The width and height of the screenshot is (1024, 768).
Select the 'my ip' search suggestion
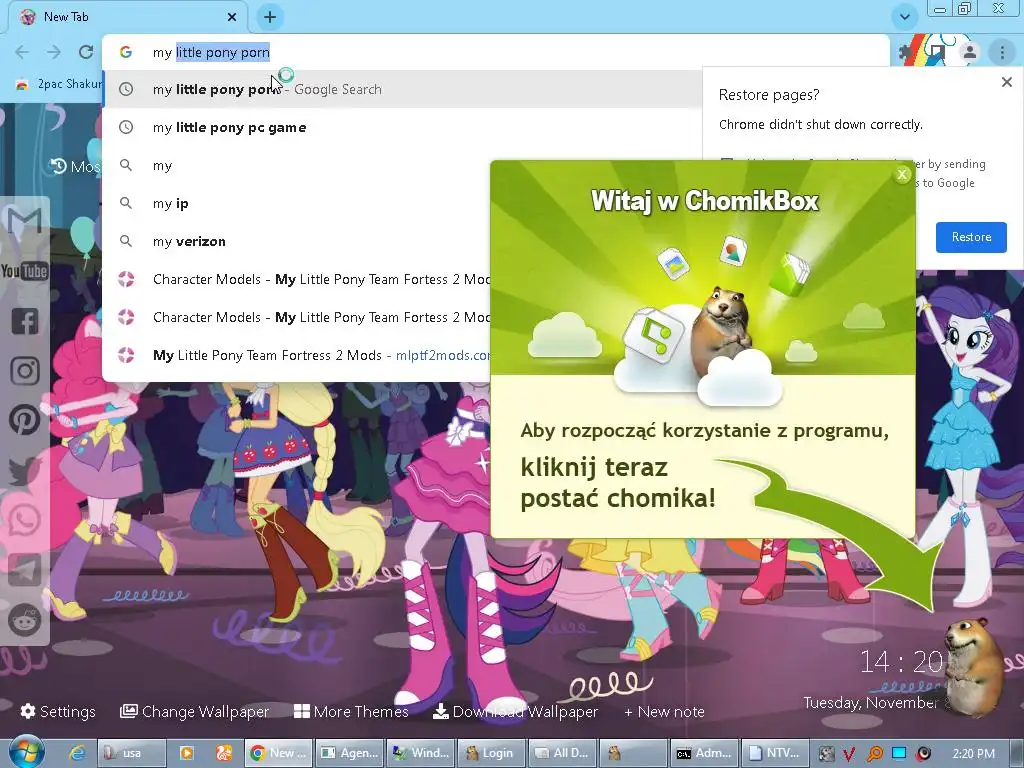pos(297,203)
